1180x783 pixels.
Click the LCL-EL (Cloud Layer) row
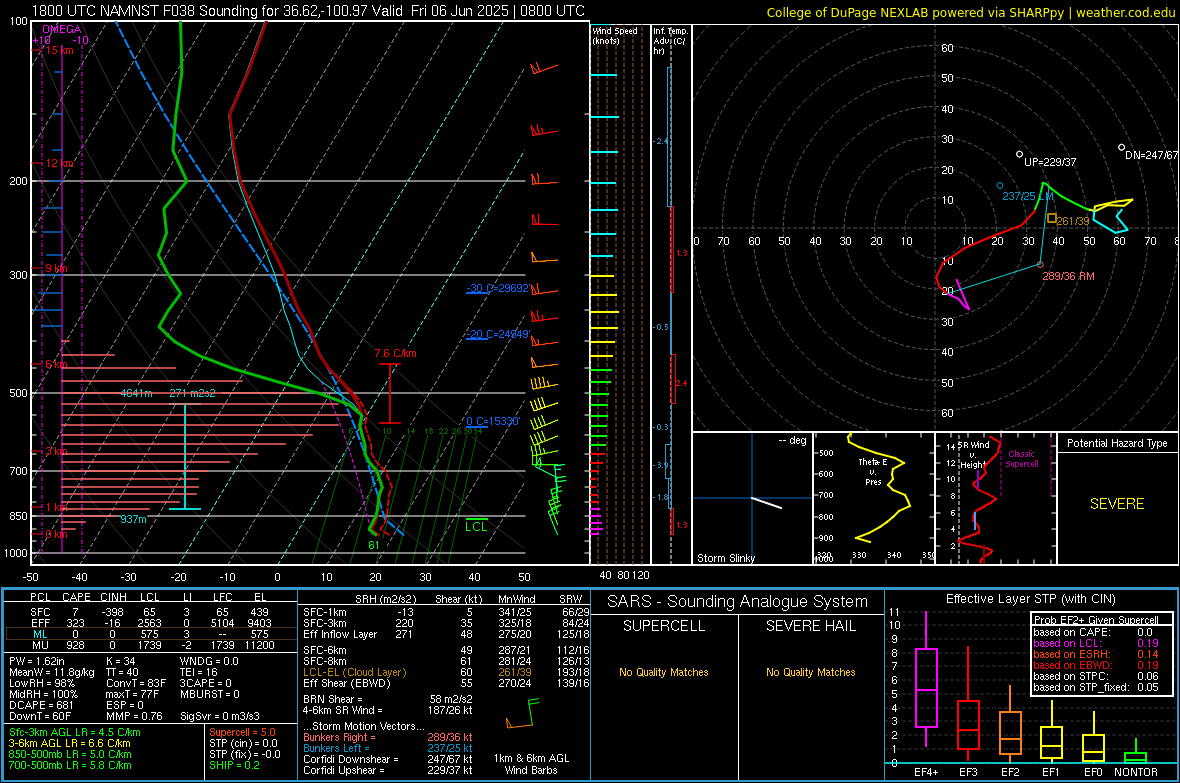(x=446, y=672)
